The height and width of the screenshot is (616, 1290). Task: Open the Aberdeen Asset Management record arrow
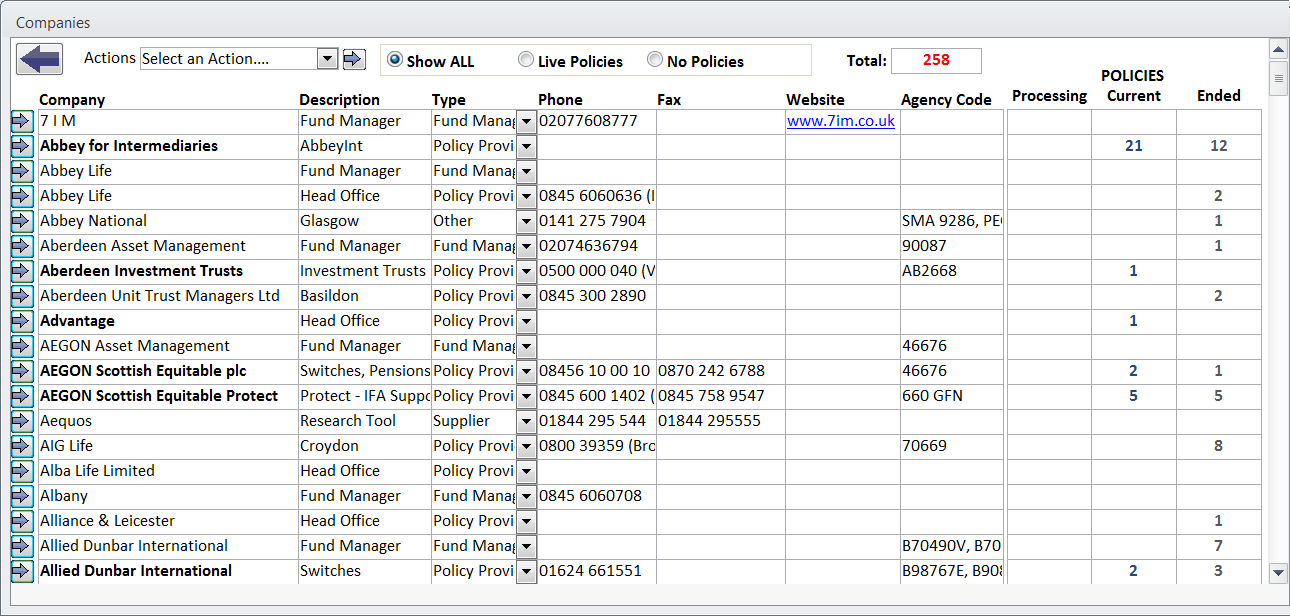[22, 246]
